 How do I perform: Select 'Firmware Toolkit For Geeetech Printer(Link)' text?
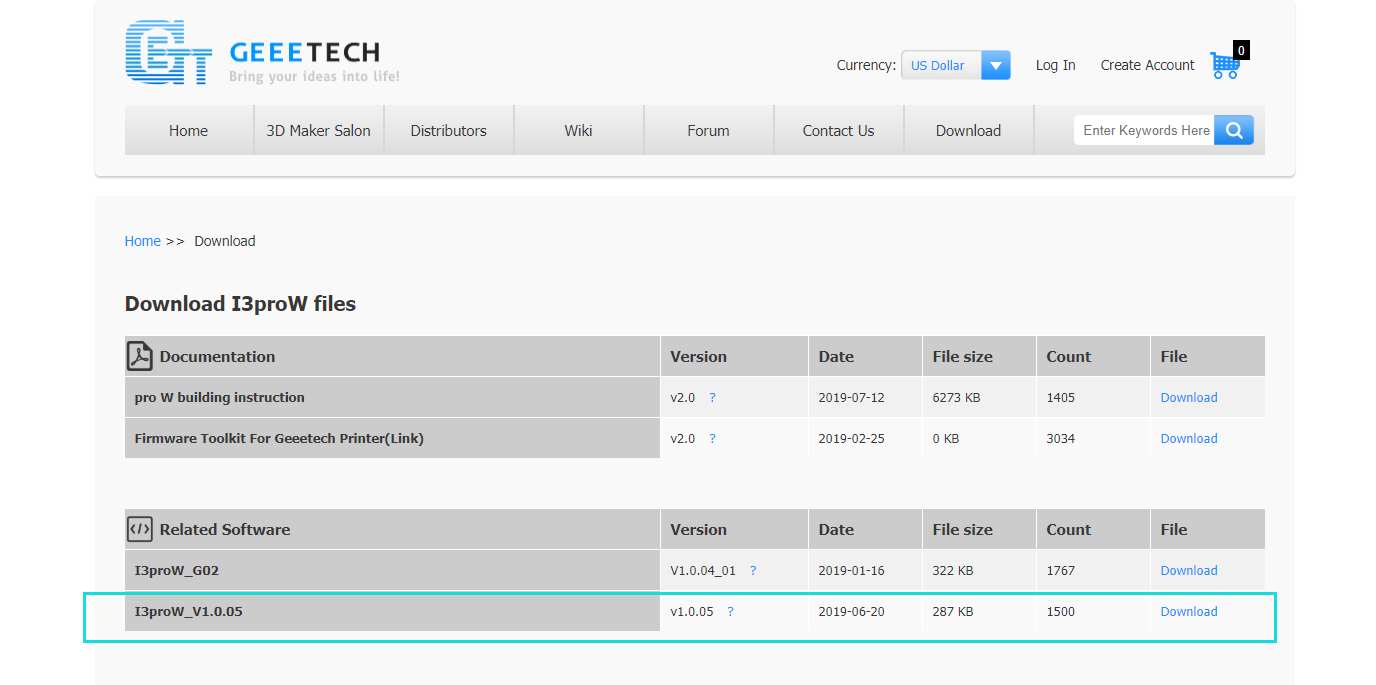pos(279,438)
